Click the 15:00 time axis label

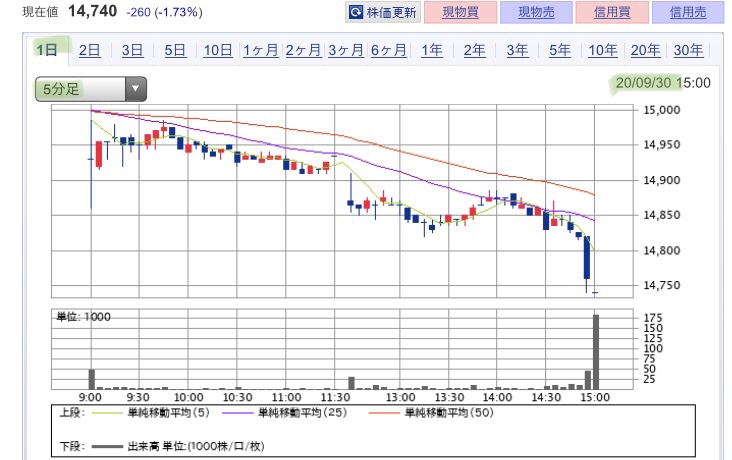point(595,397)
